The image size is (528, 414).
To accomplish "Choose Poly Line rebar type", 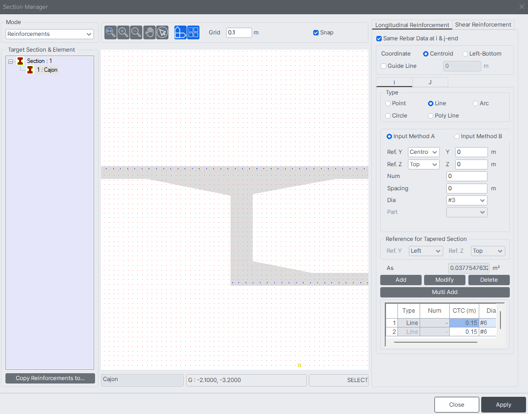I will [430, 116].
